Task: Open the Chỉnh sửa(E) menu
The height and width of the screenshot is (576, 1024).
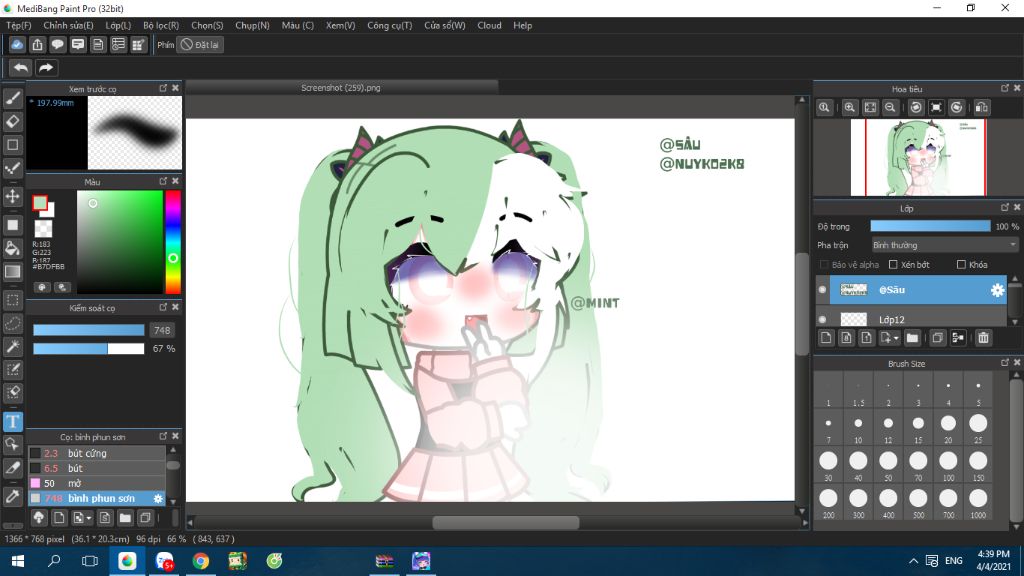Action: [x=69, y=25]
